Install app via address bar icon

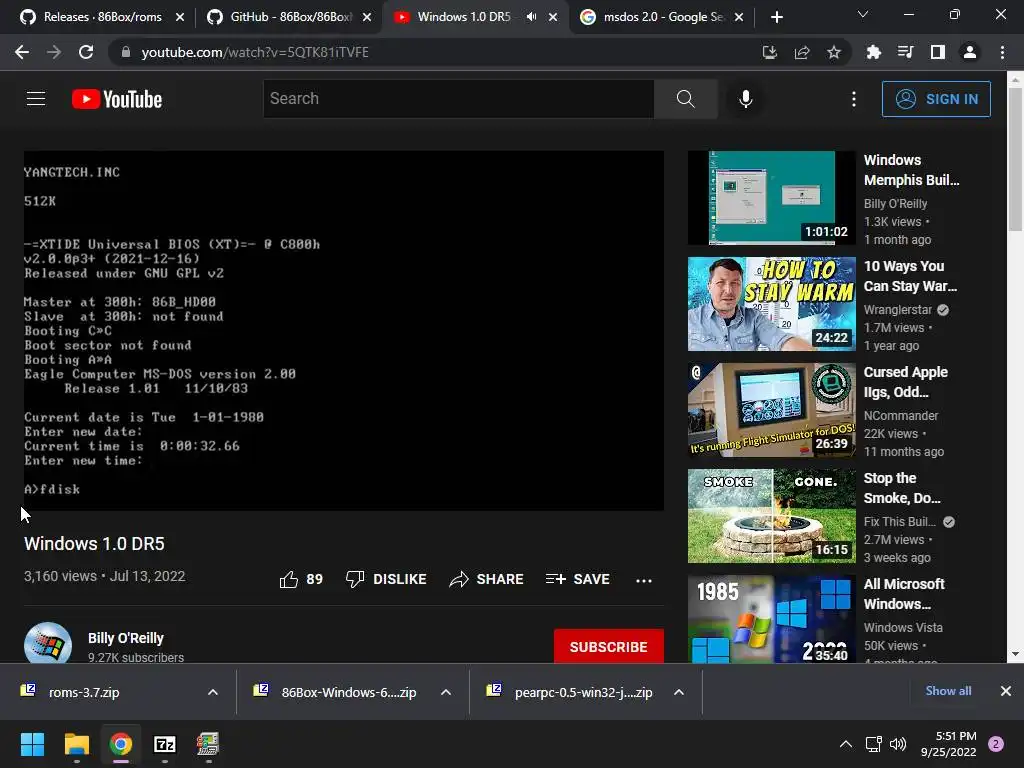coord(770,52)
